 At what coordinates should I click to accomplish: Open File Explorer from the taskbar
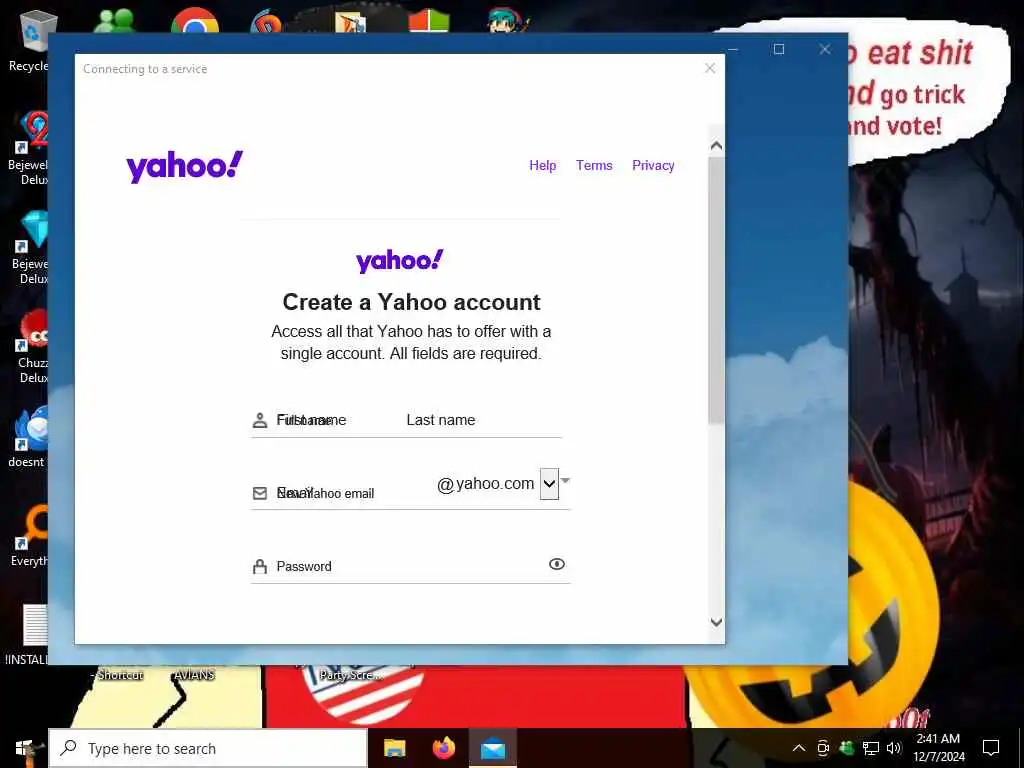pyautogui.click(x=394, y=748)
